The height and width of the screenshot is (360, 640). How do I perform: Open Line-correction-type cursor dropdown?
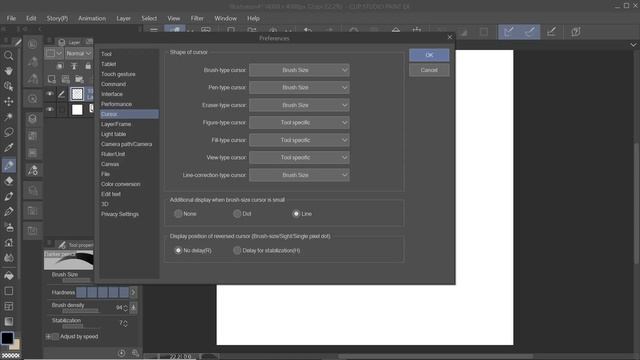[299, 175]
